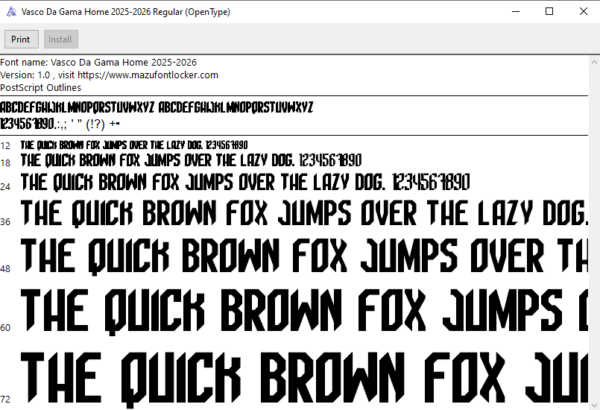The width and height of the screenshot is (600, 410).
Task: Click the Font name line of text
Action: point(98,62)
